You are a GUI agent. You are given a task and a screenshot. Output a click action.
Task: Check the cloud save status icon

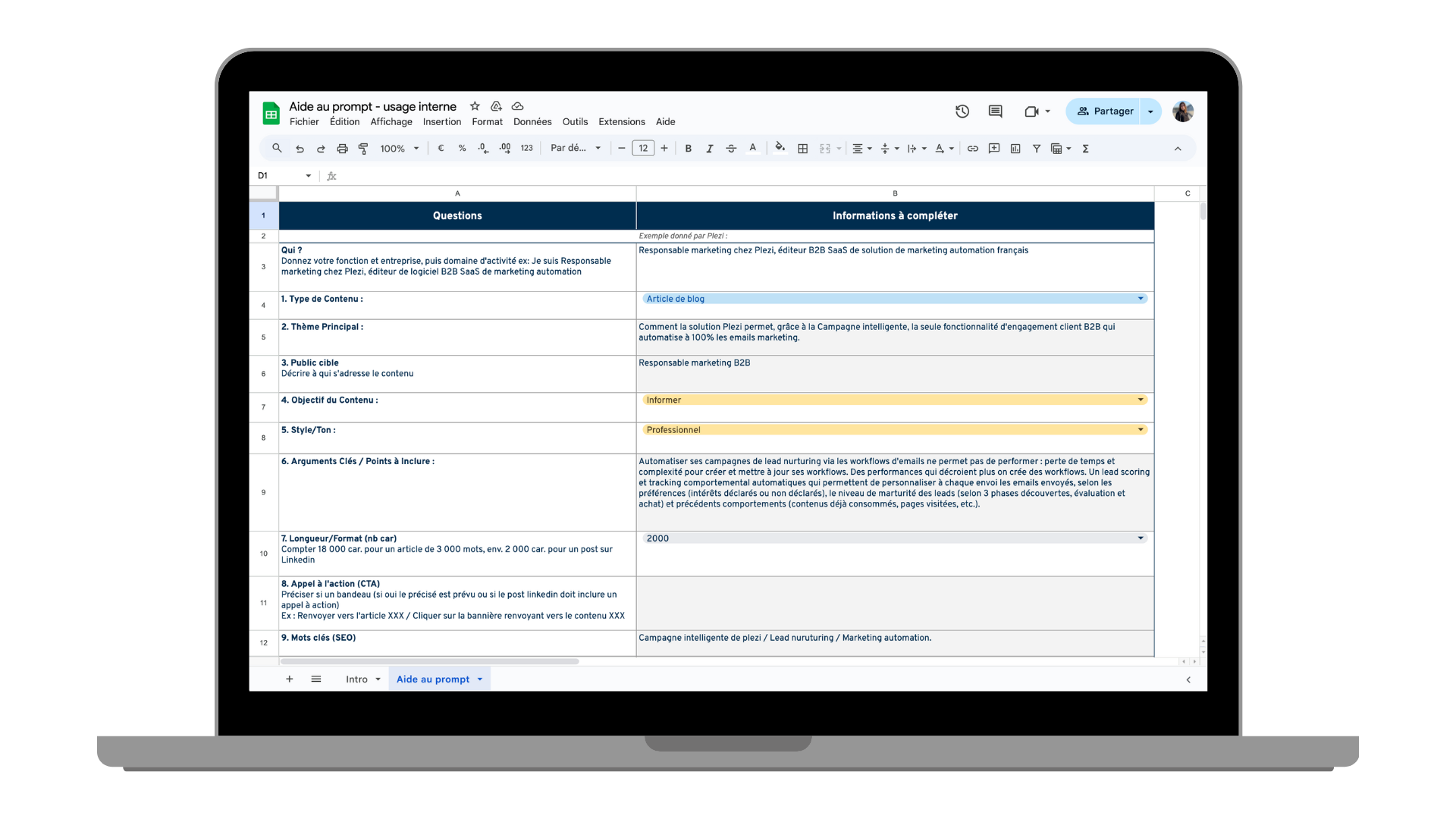click(518, 106)
